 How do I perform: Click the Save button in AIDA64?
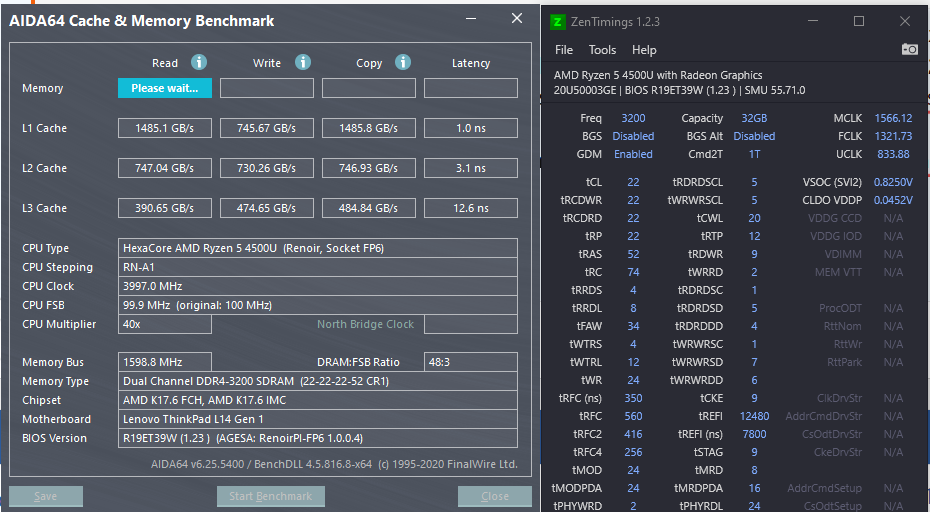tap(46, 496)
